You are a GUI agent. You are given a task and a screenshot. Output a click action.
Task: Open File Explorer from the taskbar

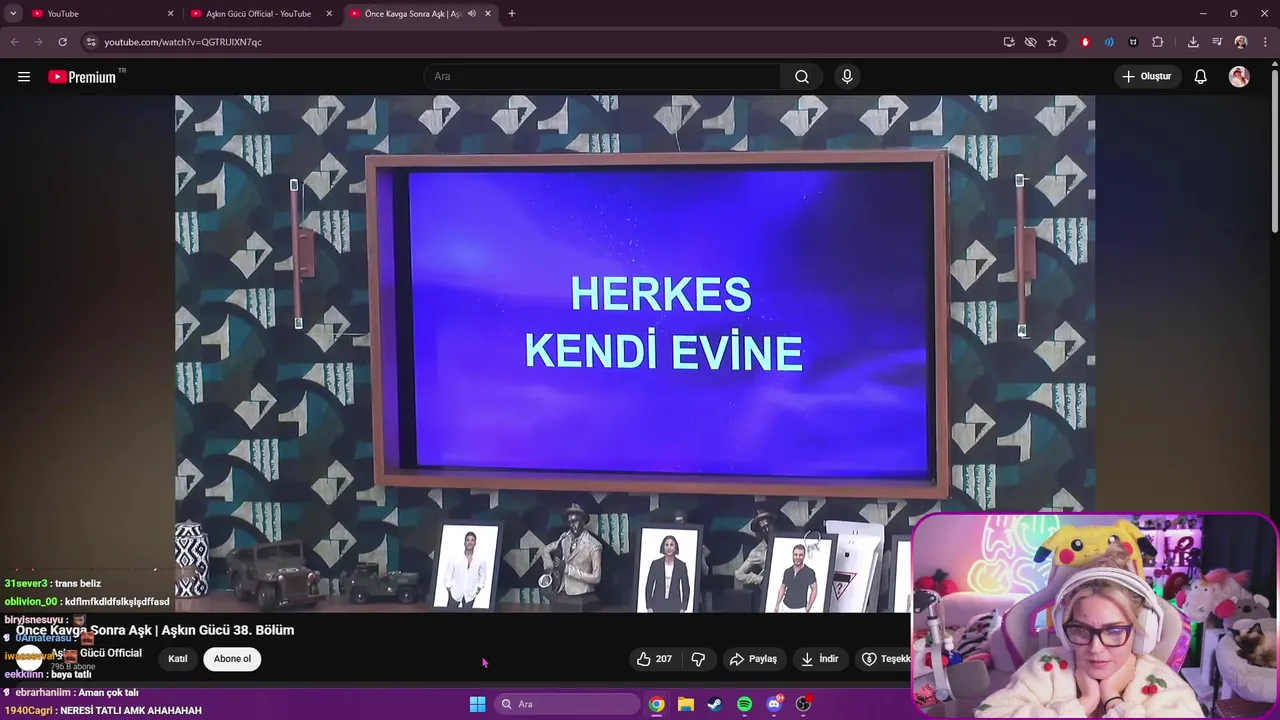686,704
